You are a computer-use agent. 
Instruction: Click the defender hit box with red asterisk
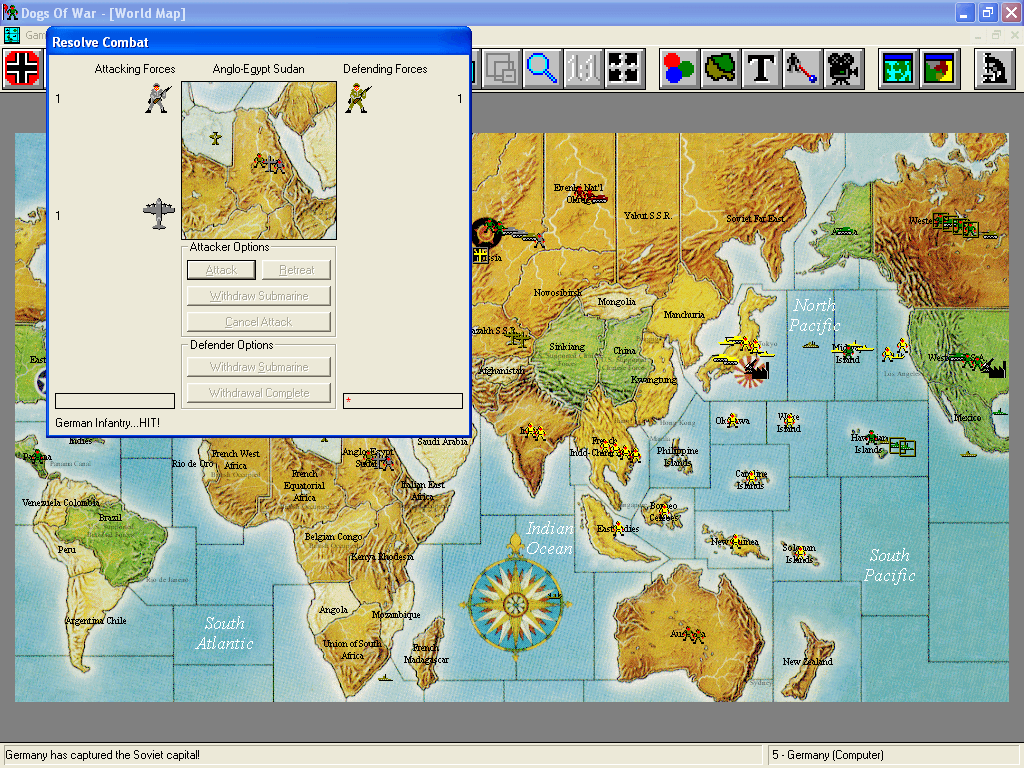[x=403, y=401]
